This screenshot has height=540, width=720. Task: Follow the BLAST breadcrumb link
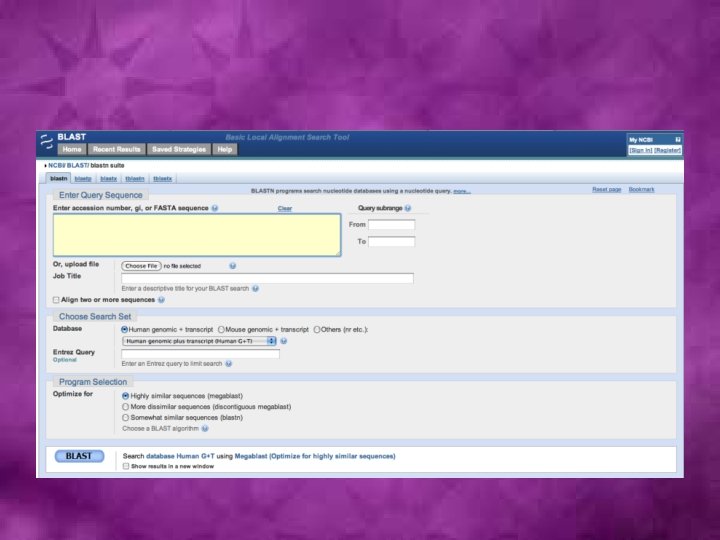pos(77,165)
